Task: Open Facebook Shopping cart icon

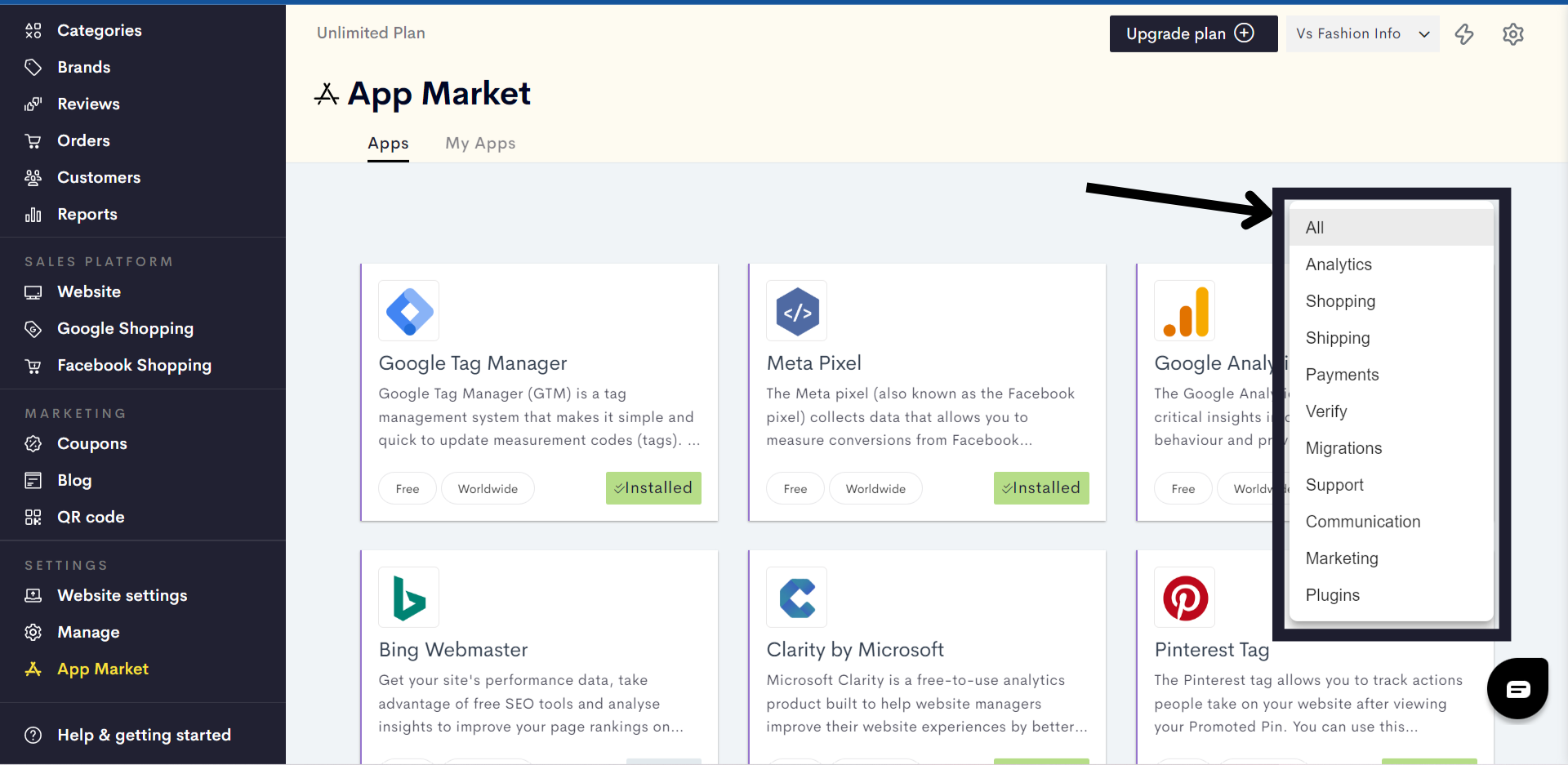Action: [x=33, y=365]
